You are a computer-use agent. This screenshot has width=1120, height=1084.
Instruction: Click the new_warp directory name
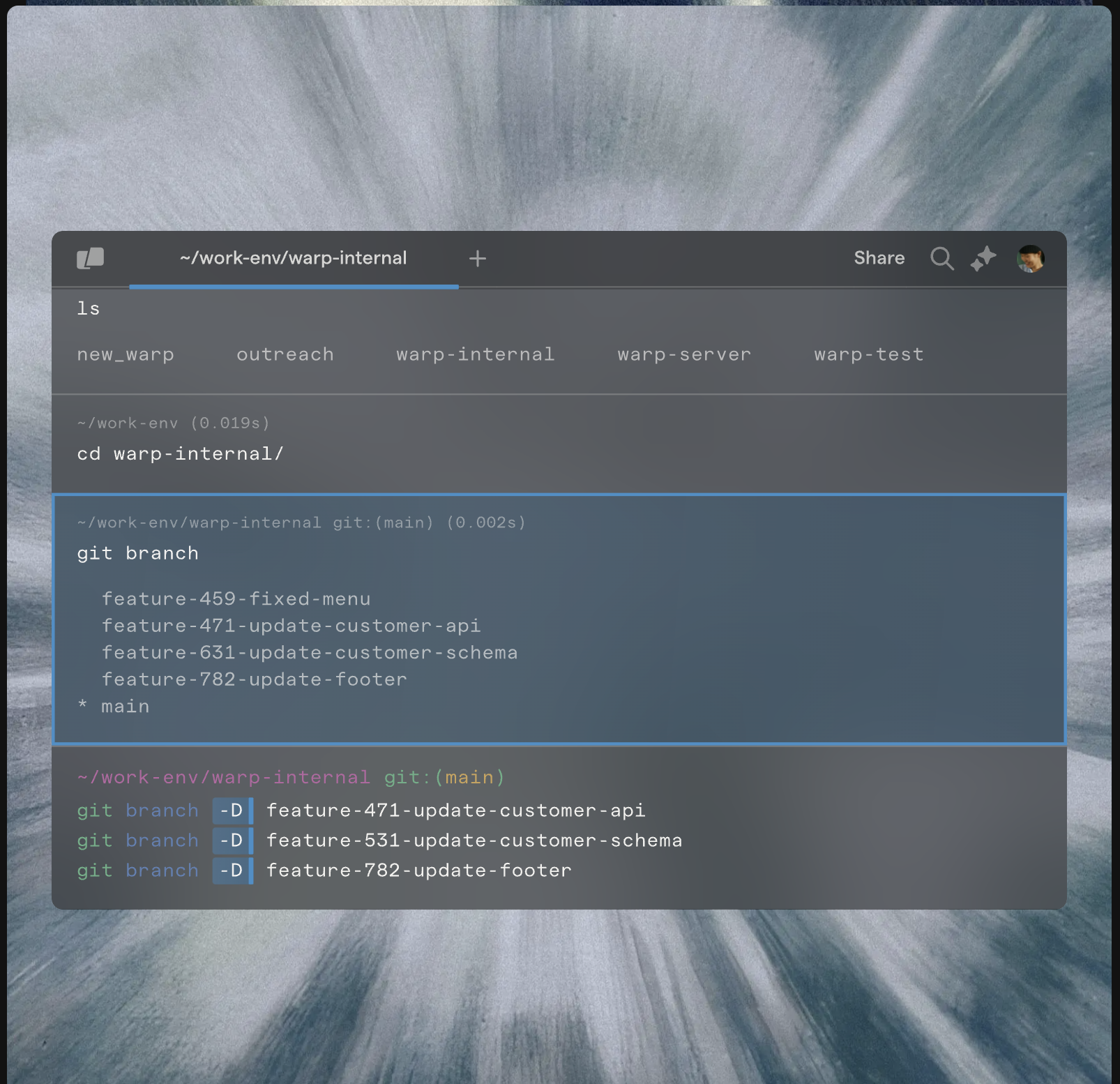(126, 355)
